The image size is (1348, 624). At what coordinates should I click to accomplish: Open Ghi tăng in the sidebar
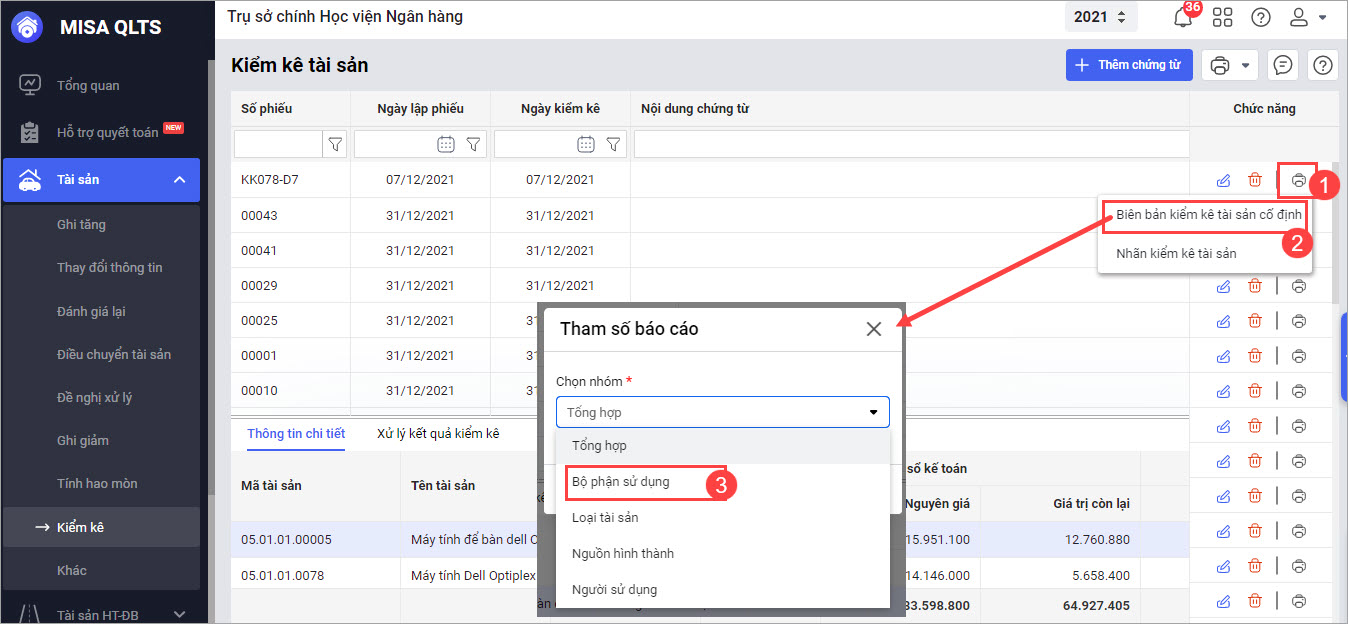pos(81,225)
